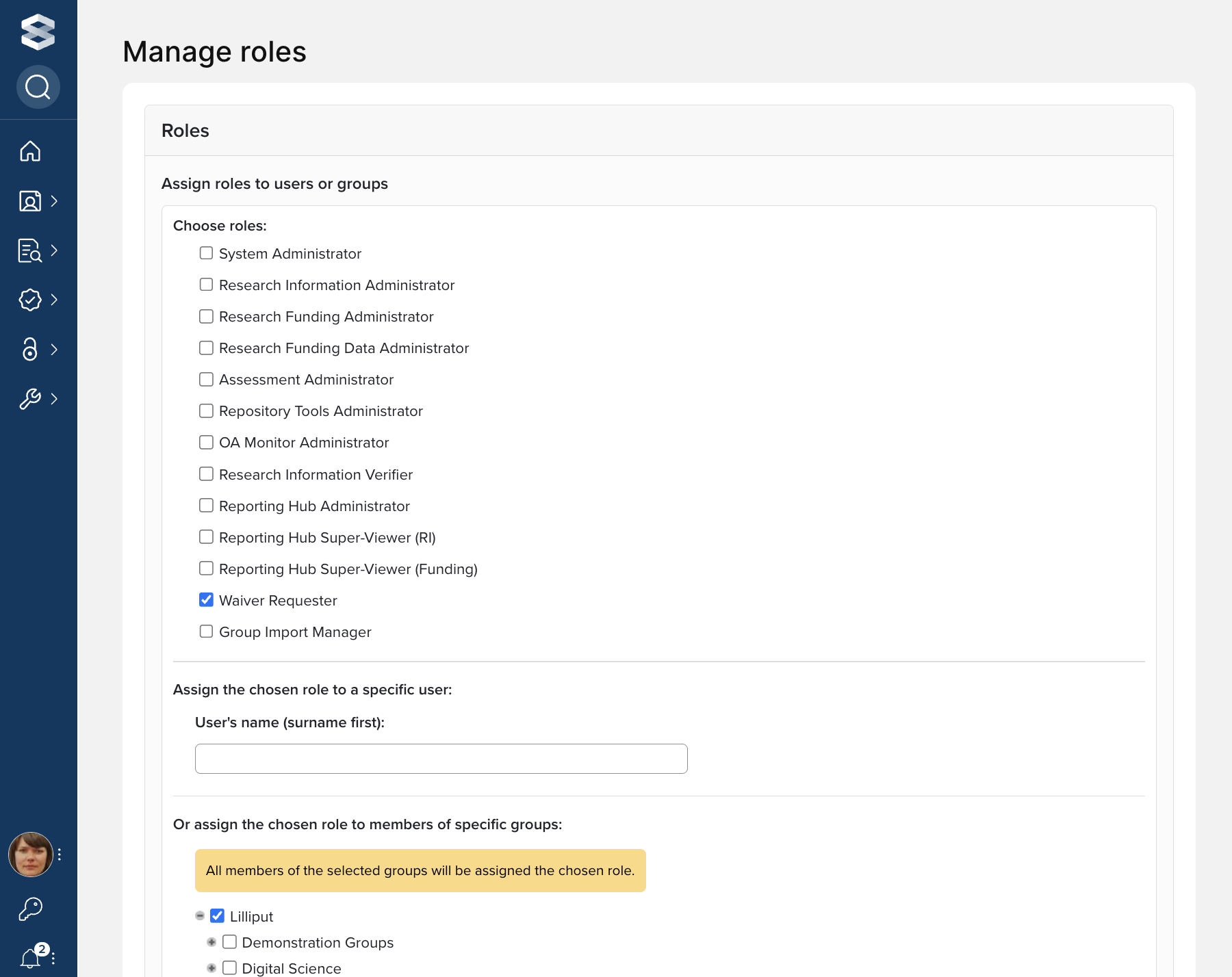Go to Home via house icon
The image size is (1232, 977).
[x=30, y=151]
